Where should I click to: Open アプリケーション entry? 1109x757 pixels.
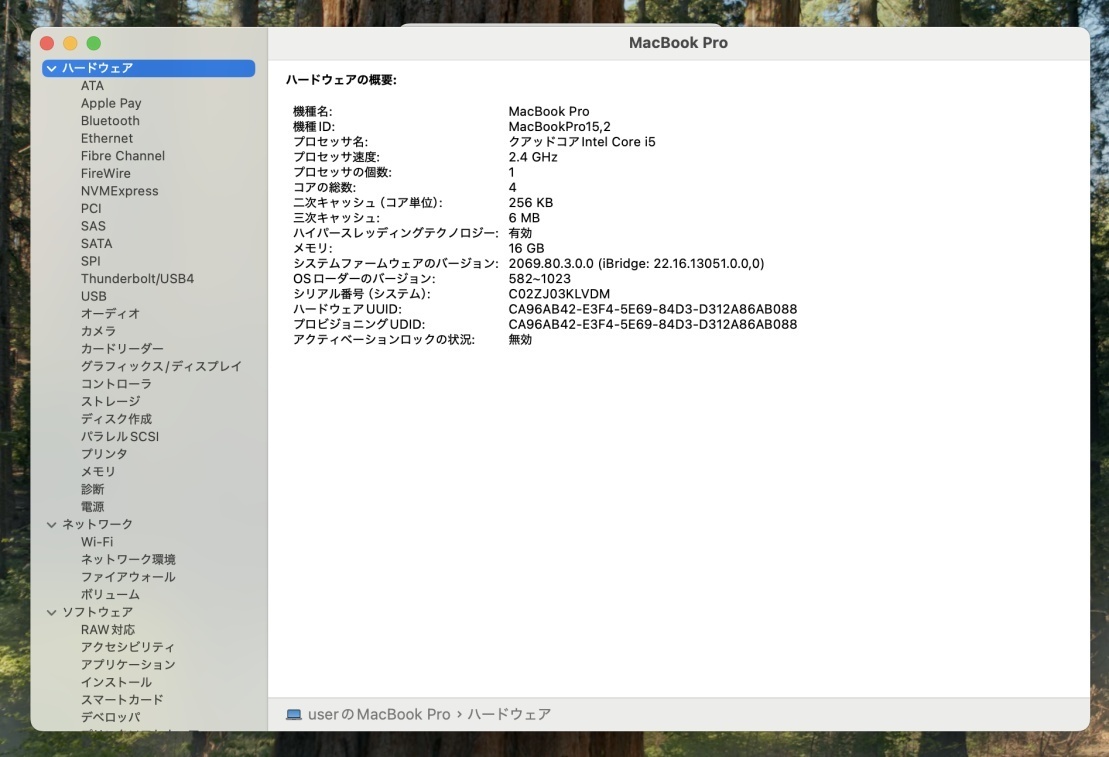[128, 664]
